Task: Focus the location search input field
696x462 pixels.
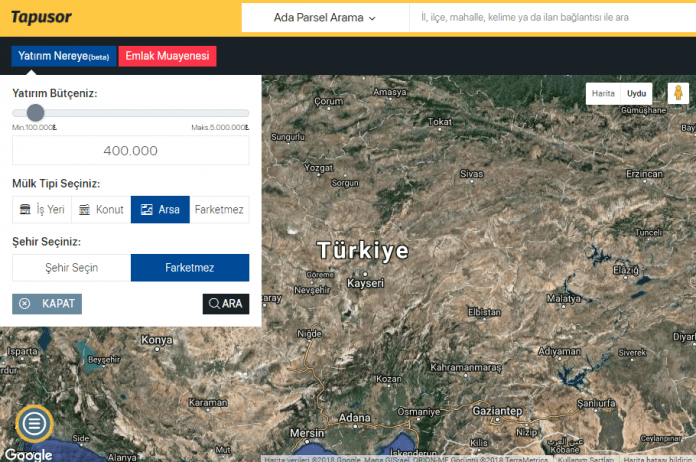Action: [552, 18]
